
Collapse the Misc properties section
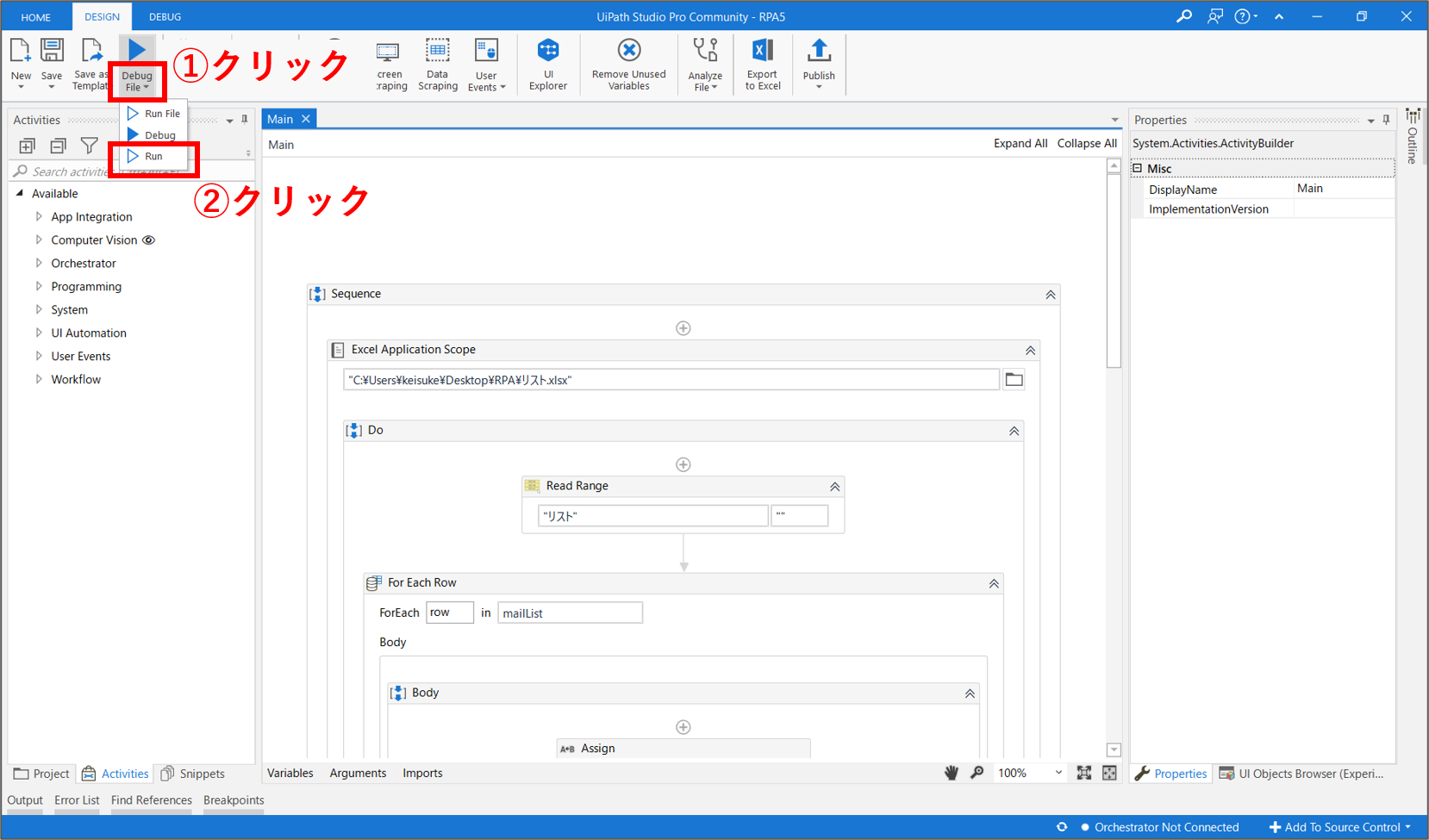click(x=1138, y=169)
